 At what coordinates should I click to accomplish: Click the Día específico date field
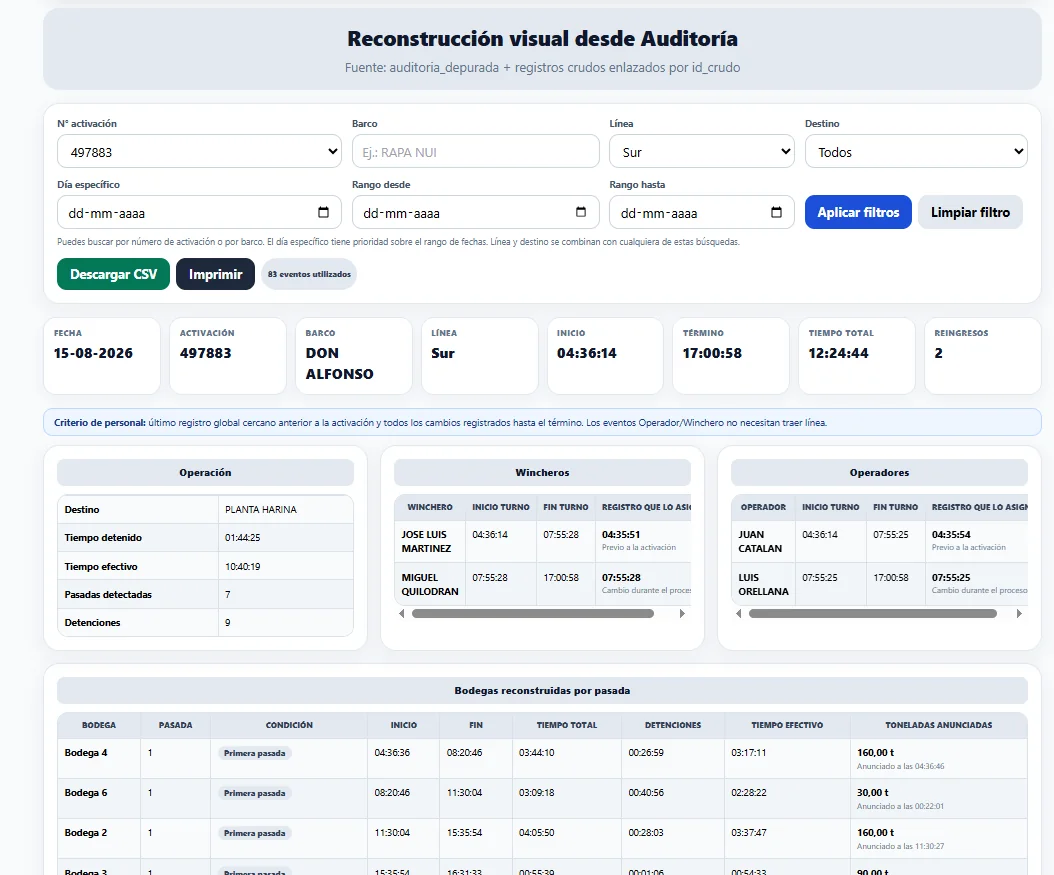click(x=199, y=212)
